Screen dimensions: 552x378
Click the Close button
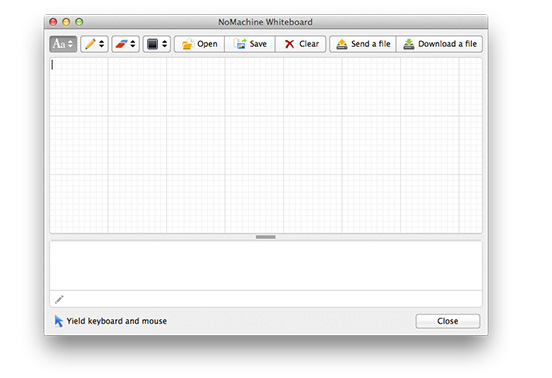pos(447,321)
